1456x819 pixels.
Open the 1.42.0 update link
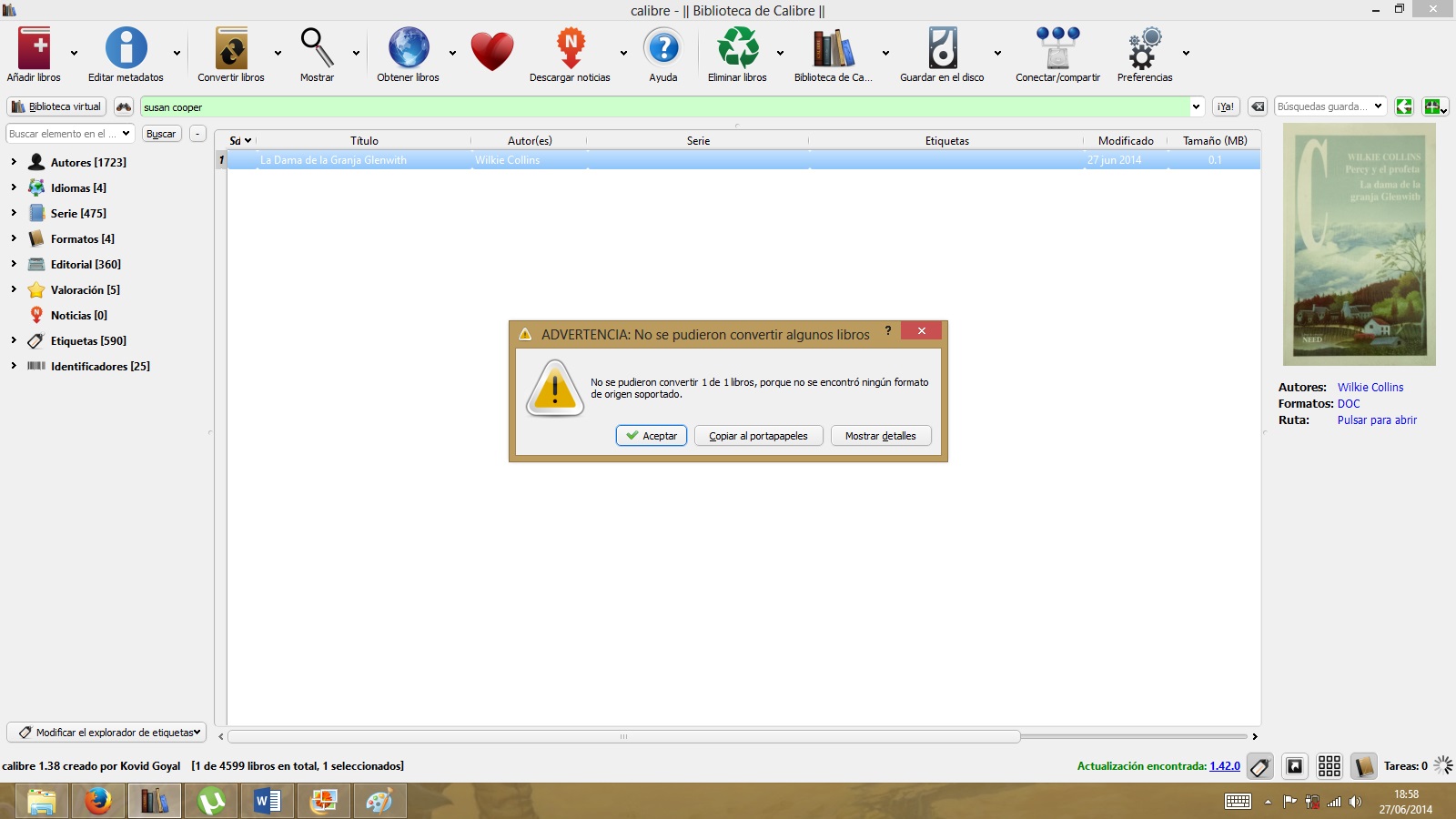pos(1225,766)
